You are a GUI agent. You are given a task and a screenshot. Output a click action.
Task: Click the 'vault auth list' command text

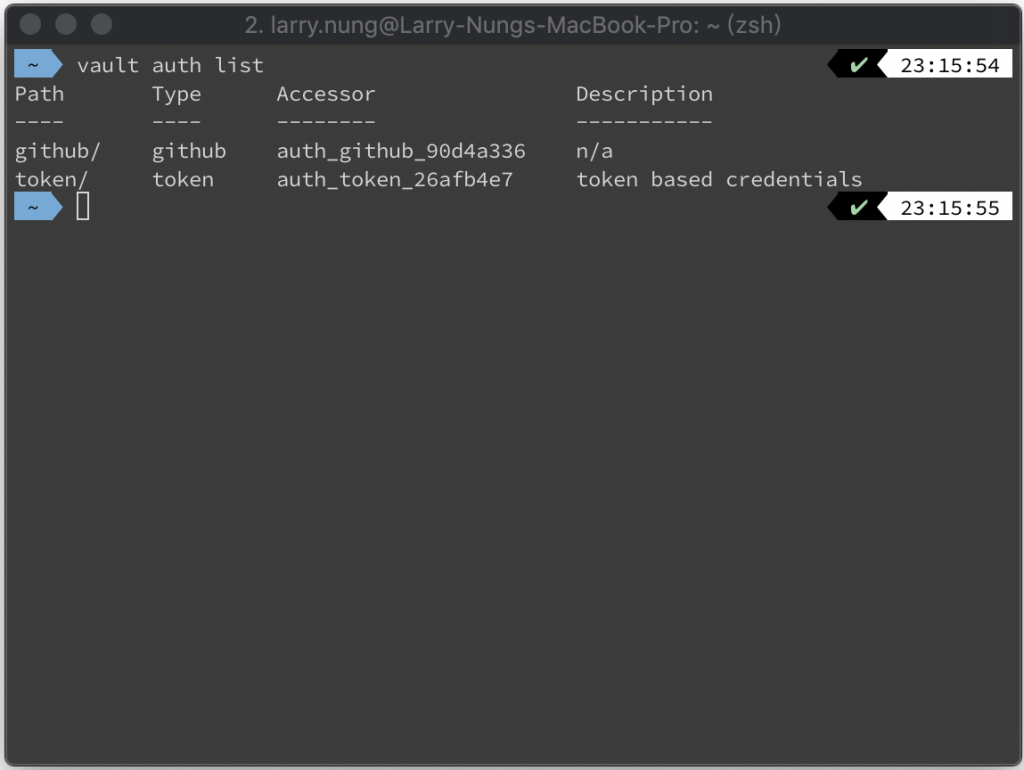click(170, 65)
